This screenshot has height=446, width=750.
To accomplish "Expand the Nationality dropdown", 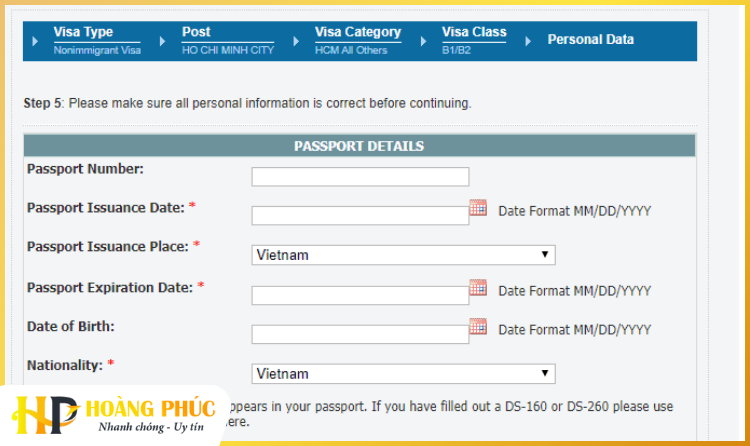I will click(403, 374).
